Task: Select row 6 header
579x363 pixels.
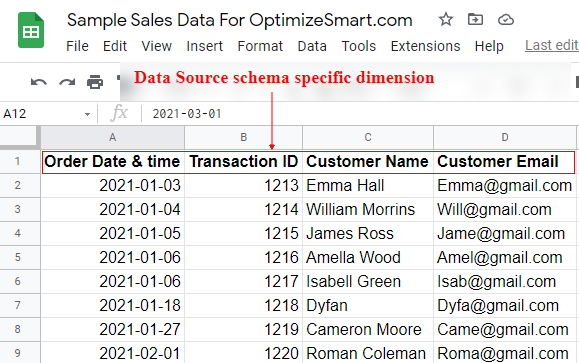Action: click(x=20, y=281)
